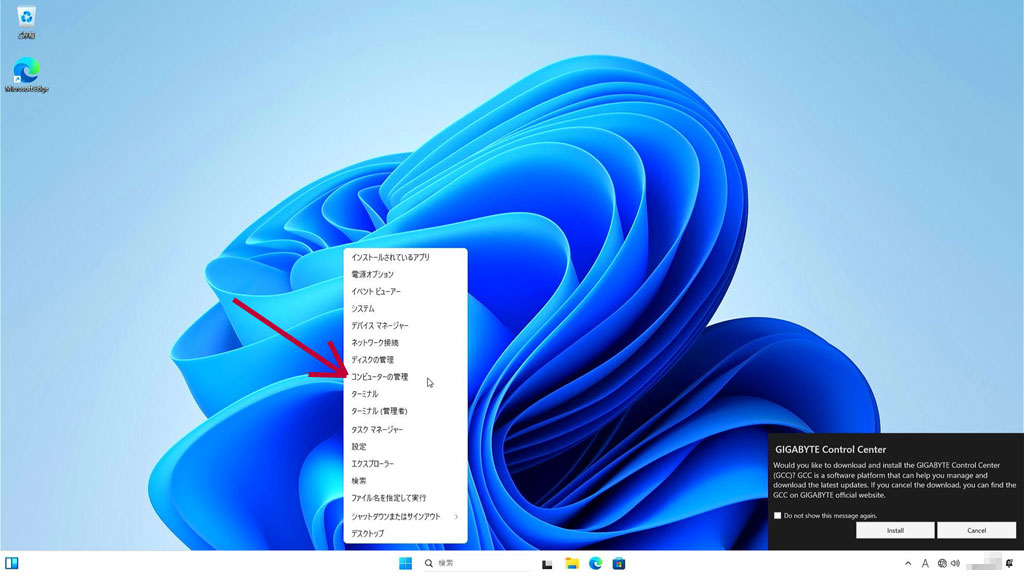Launch Microsoft Edge from the taskbar

pyautogui.click(x=596, y=563)
